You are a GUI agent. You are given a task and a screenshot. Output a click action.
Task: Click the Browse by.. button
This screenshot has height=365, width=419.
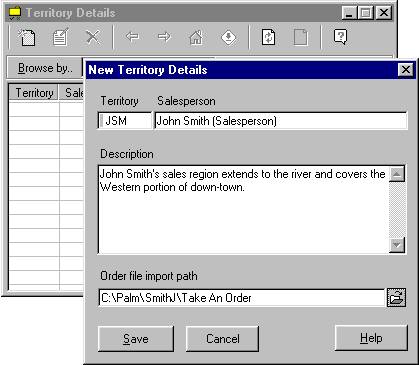coord(45,68)
